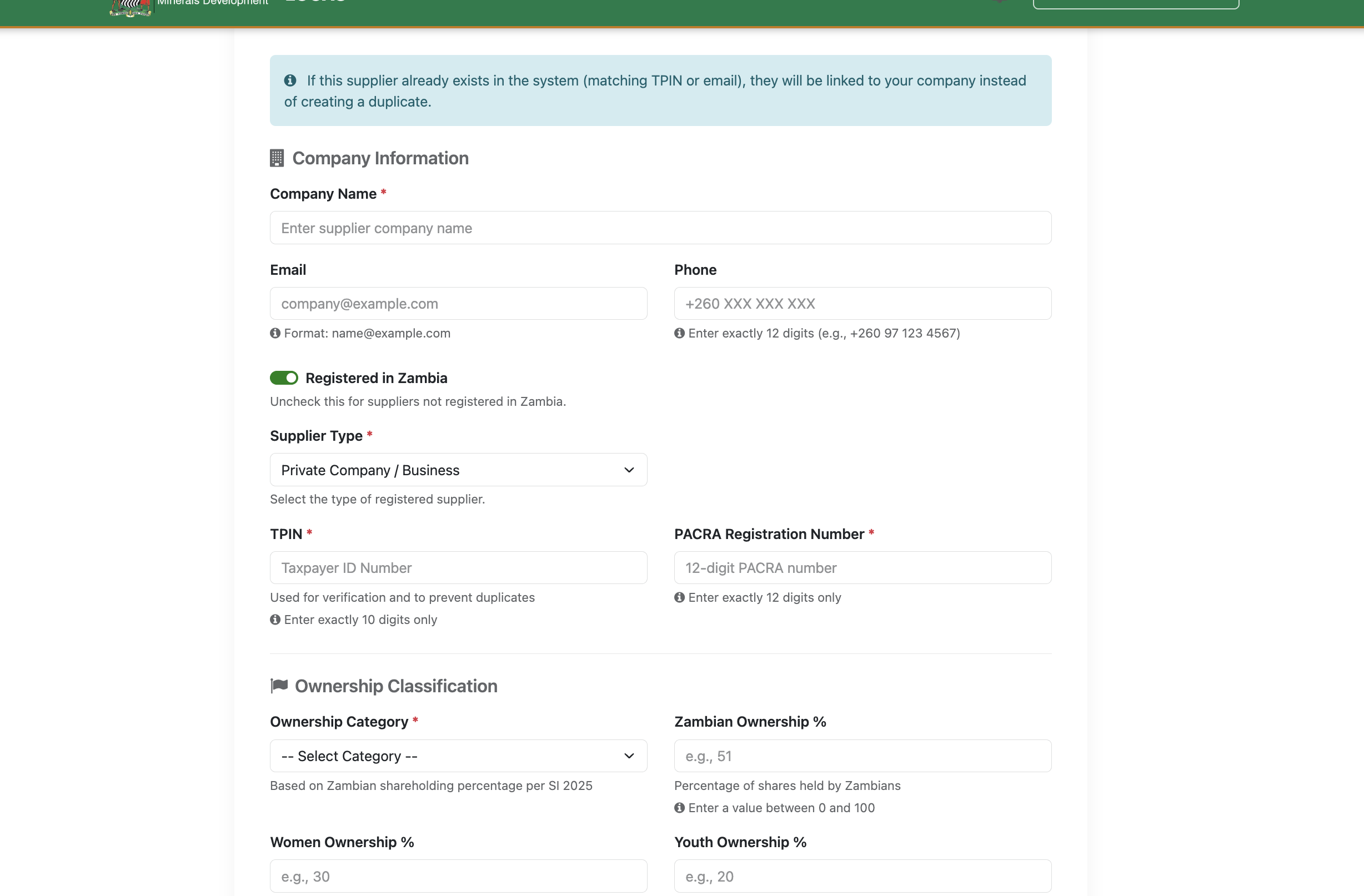Click 'Select the type of registered supplier.' text
The image size is (1364, 896).
[x=377, y=499]
